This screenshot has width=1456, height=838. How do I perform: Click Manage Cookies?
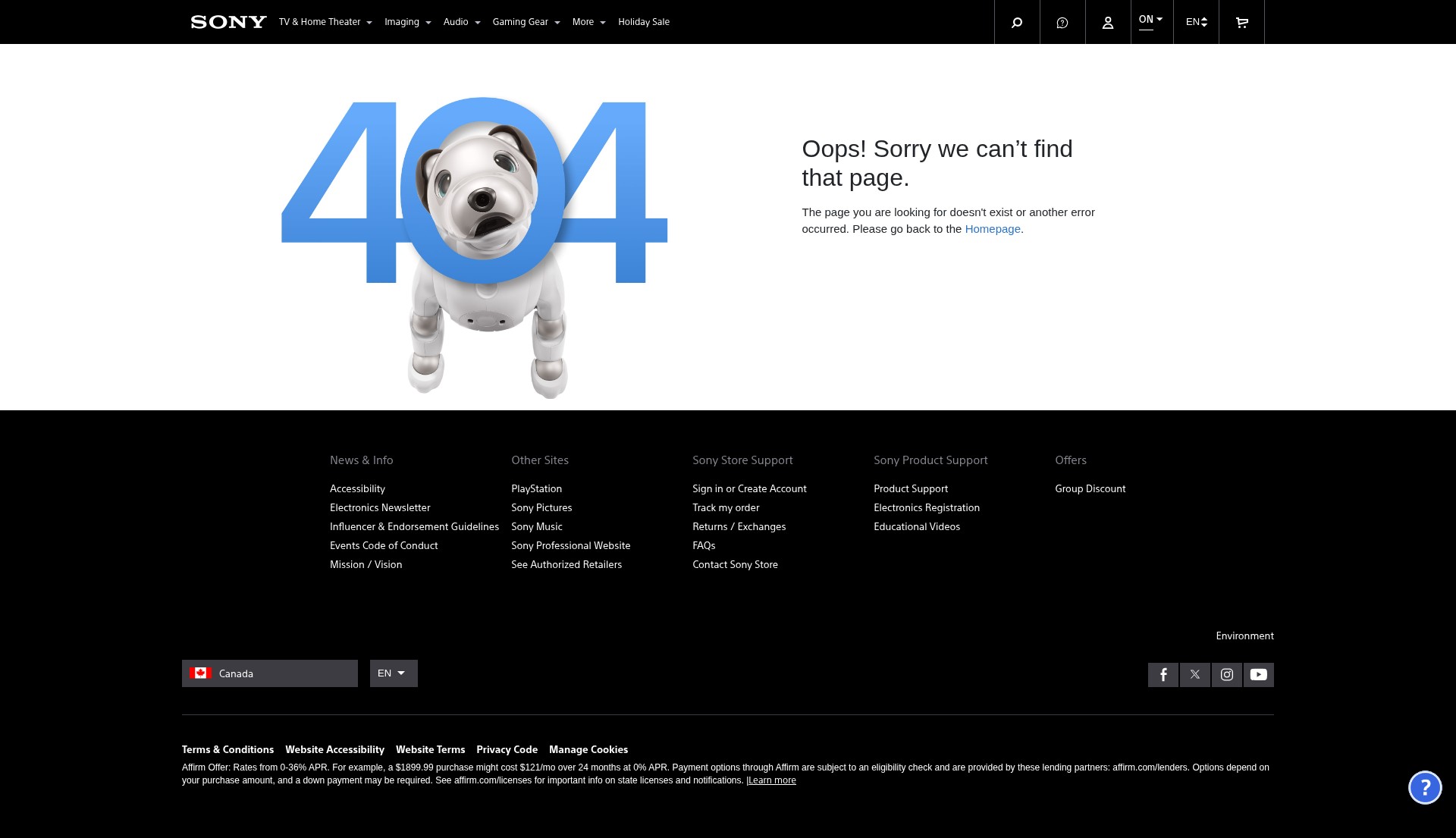click(588, 750)
